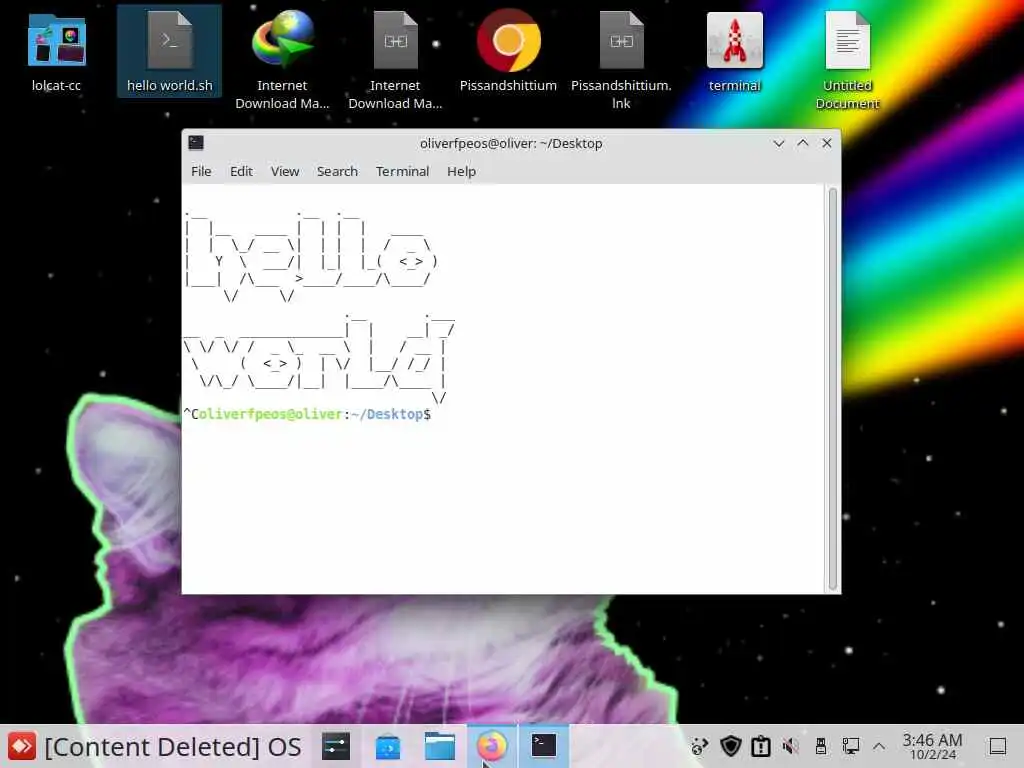Open the [Content Deleted] OS application launcher
Screen dimensions: 1024x768
point(154,746)
